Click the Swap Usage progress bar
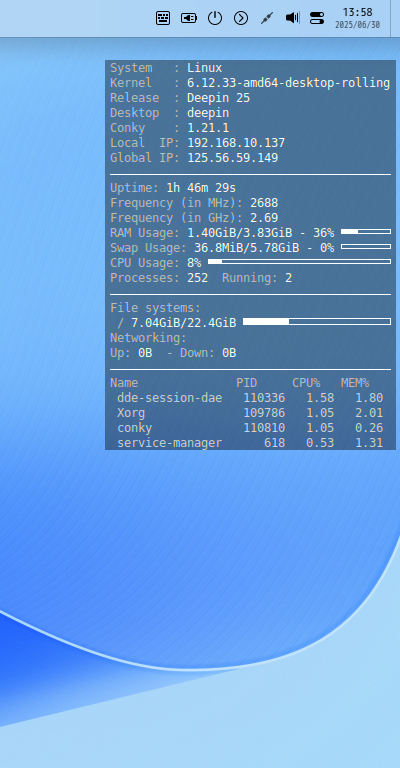 [x=366, y=246]
